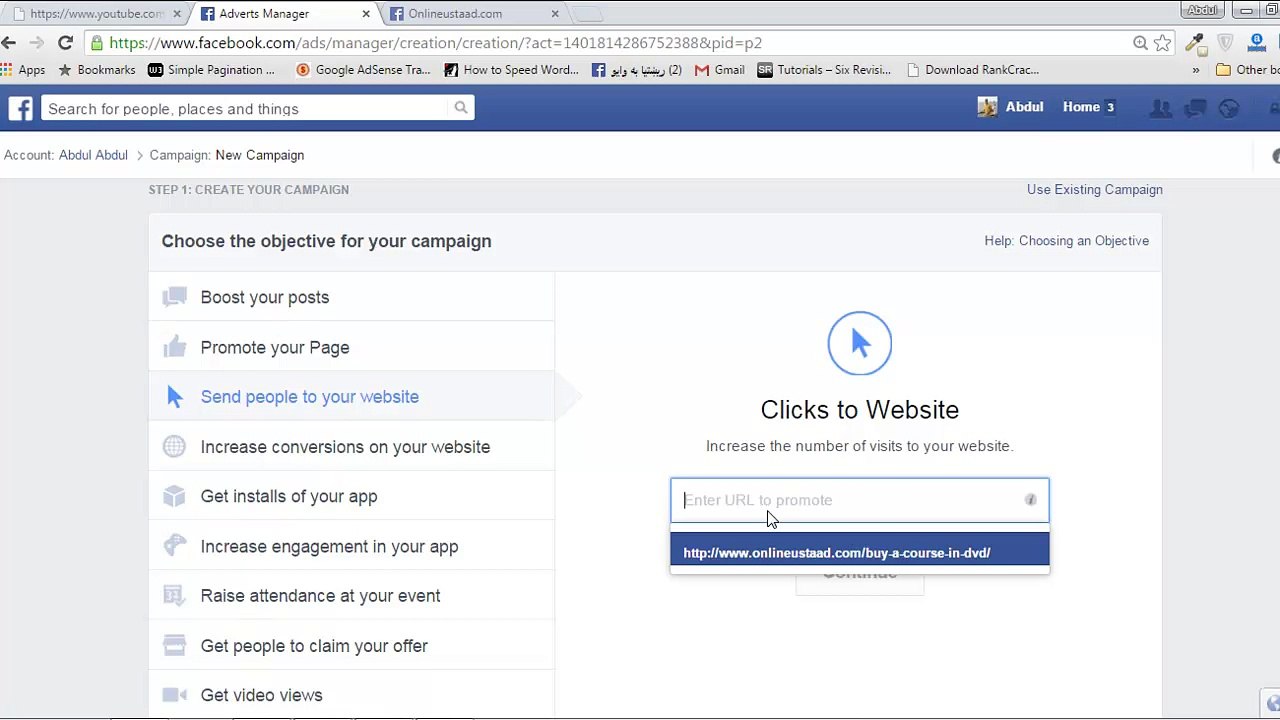Click the eyedropper extension icon in browser toolbar

pos(1194,43)
